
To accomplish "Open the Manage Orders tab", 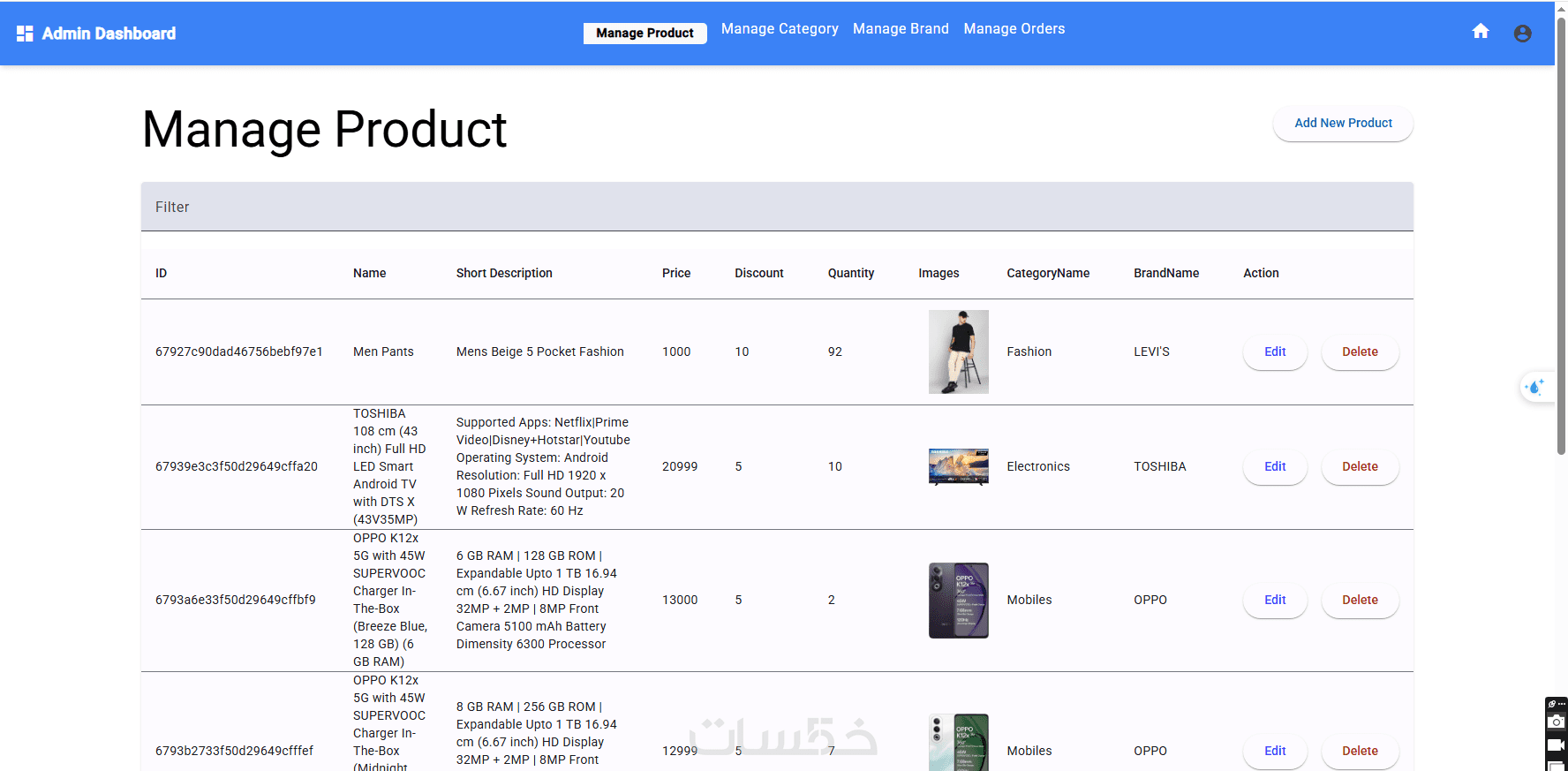I will pos(1014,29).
